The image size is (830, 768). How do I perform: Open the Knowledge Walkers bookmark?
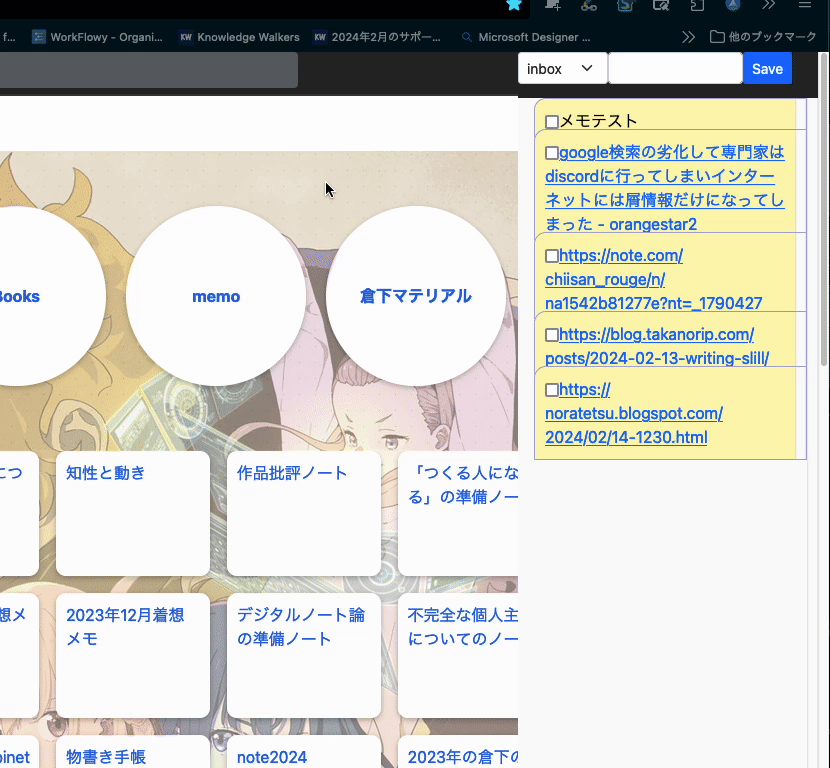(x=239, y=37)
